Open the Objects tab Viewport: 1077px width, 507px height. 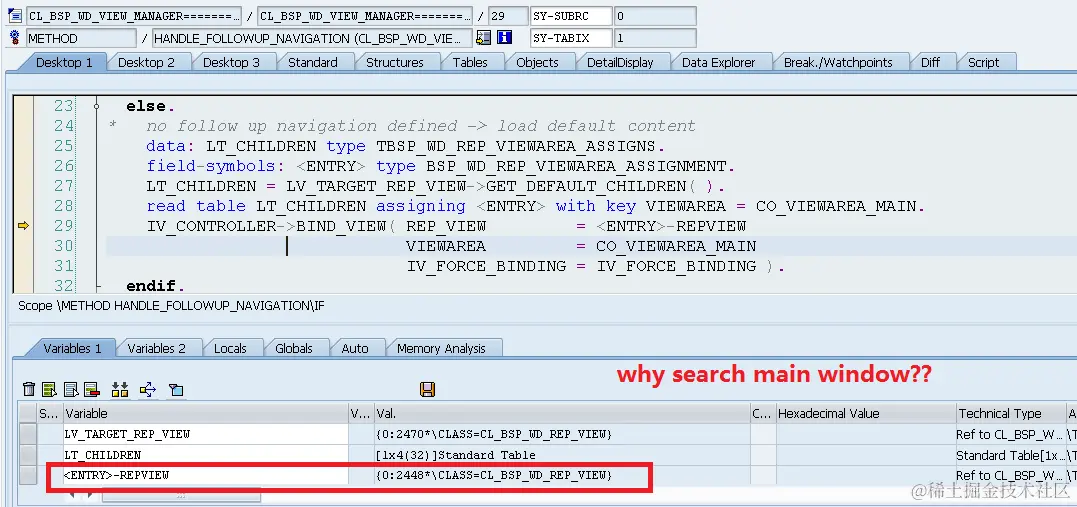(537, 63)
